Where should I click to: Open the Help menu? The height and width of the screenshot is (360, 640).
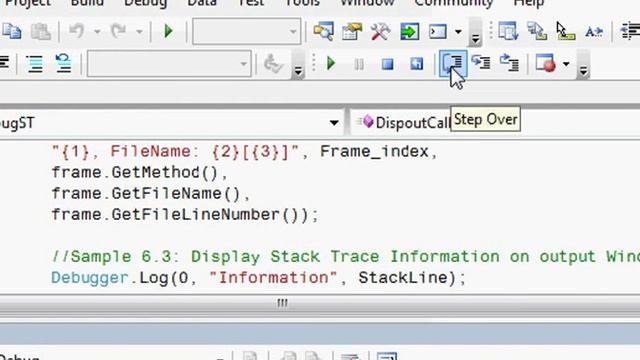click(529, 3)
